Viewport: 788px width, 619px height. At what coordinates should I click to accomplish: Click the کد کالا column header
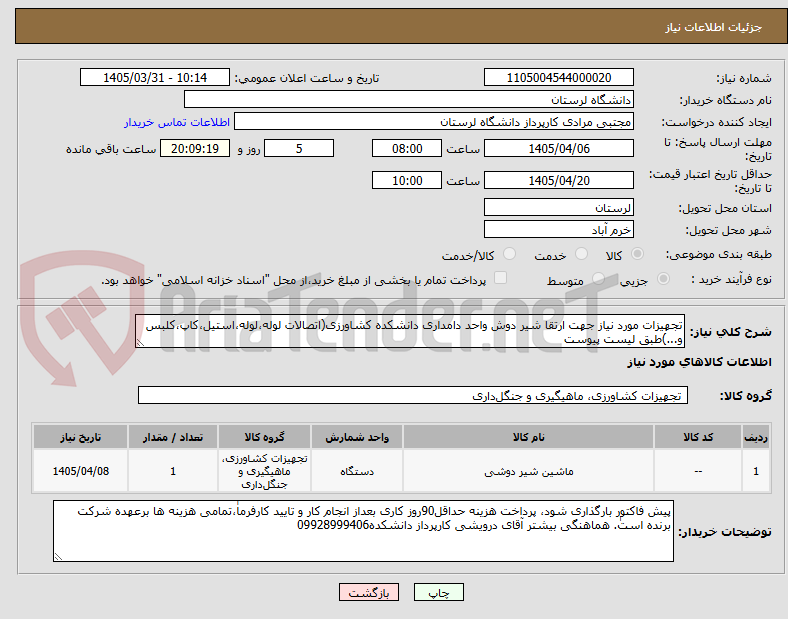coord(698,437)
